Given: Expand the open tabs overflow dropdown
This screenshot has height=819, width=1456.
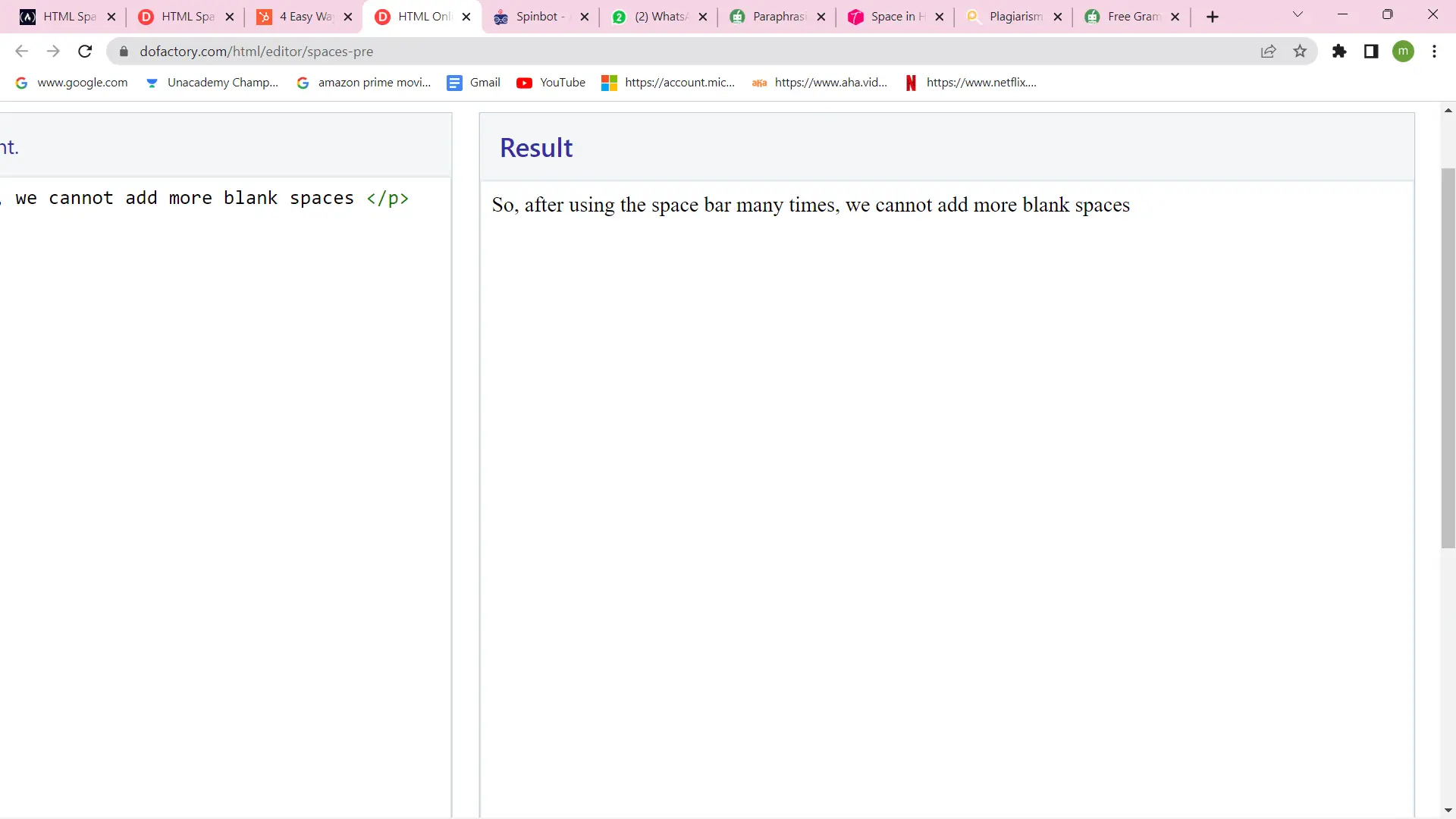Looking at the screenshot, I should coord(1298,16).
